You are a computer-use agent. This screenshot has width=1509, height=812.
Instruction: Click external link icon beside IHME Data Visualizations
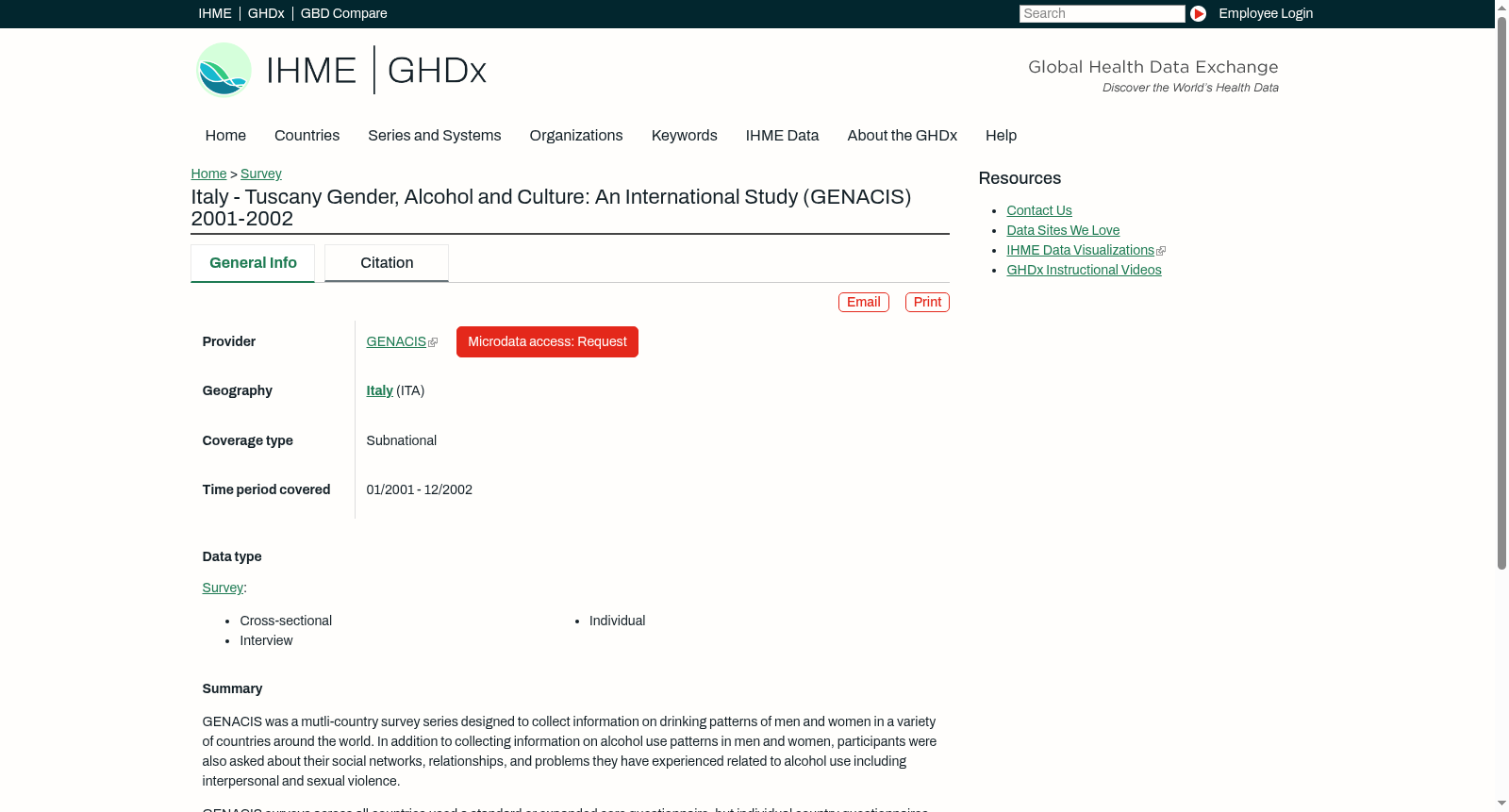coord(1161,251)
